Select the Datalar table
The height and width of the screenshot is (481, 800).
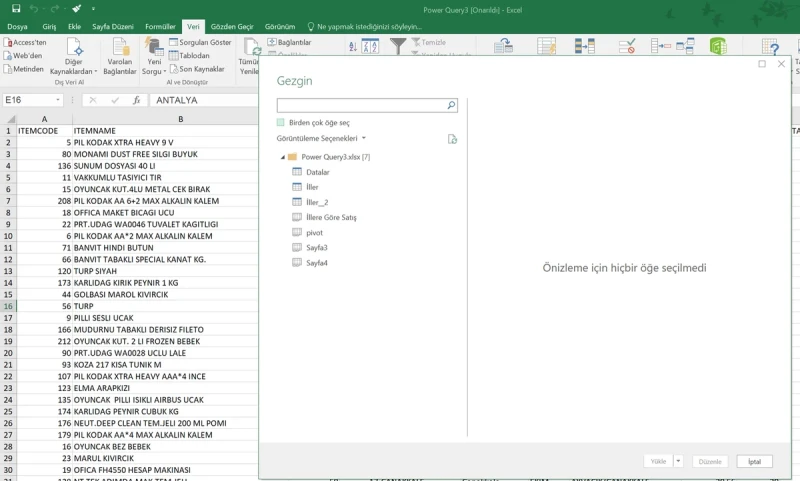tap(311, 172)
